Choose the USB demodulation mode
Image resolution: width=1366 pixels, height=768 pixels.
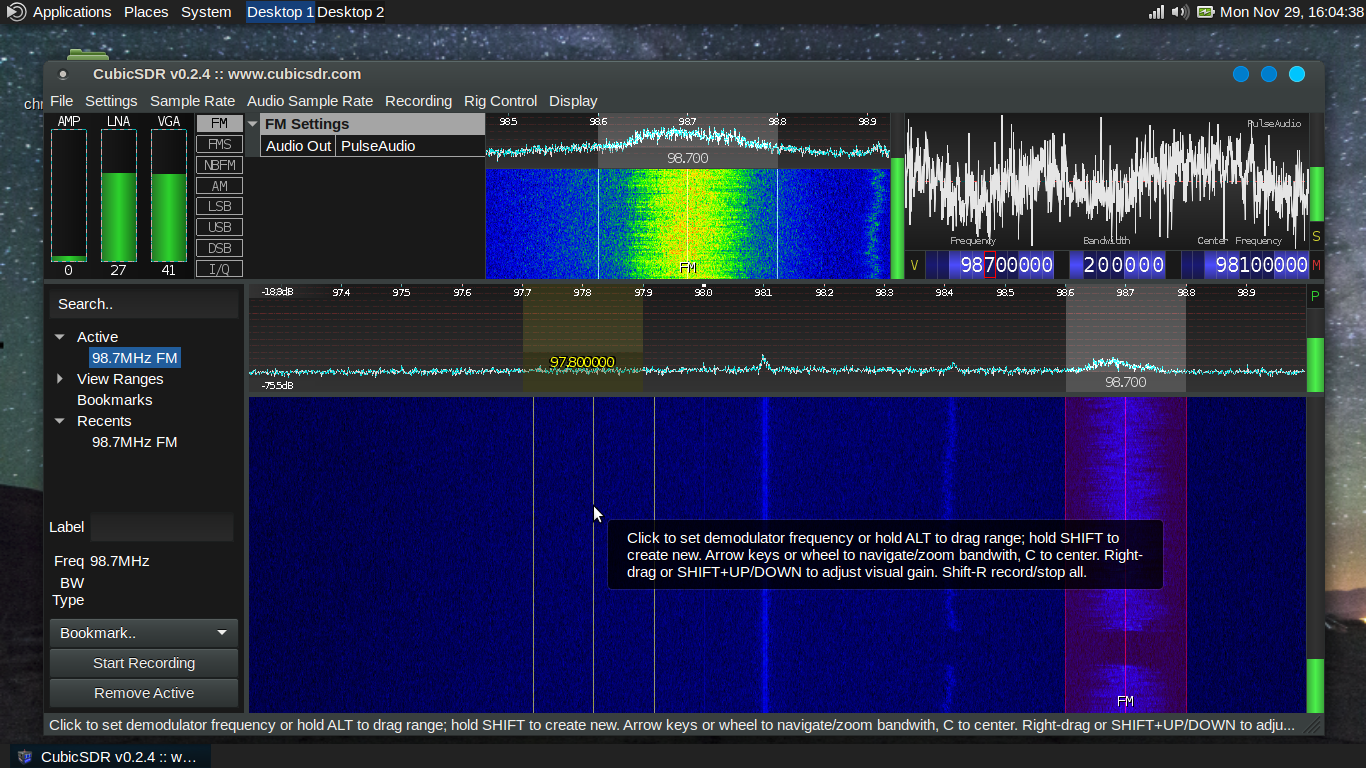pyautogui.click(x=218, y=227)
